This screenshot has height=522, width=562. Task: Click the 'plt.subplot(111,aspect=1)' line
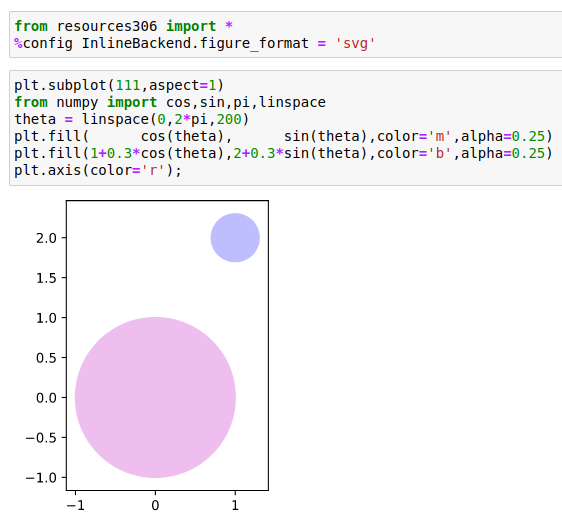(119, 85)
